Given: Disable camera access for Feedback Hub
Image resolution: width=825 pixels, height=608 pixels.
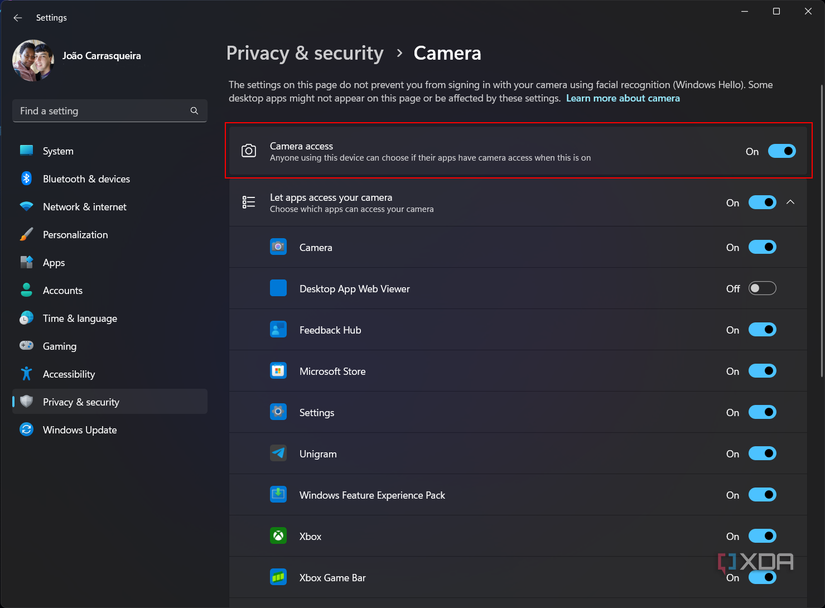Looking at the screenshot, I should [x=762, y=330].
